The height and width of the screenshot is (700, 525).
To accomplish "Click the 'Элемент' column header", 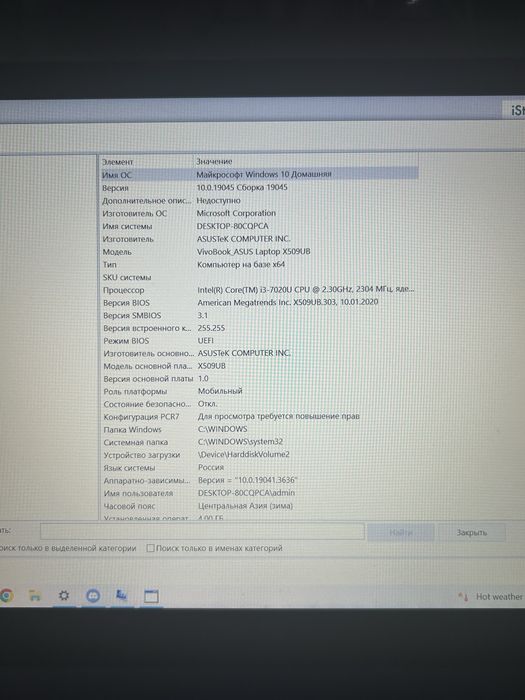I will [146, 162].
